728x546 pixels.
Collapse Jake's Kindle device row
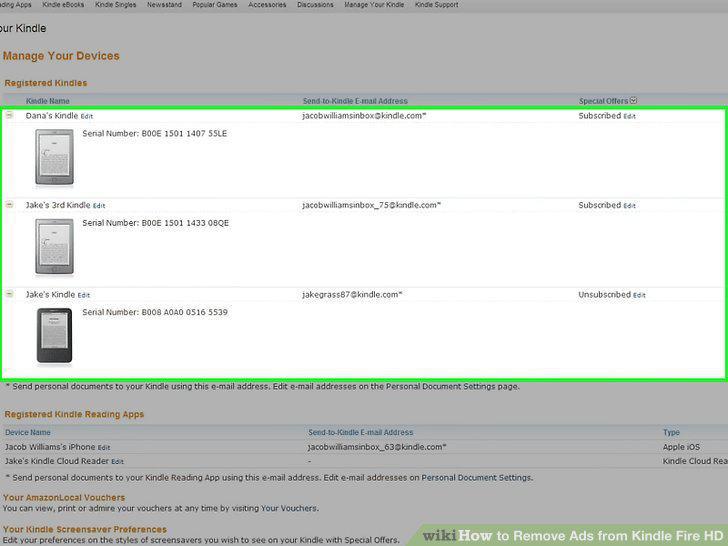(9, 294)
